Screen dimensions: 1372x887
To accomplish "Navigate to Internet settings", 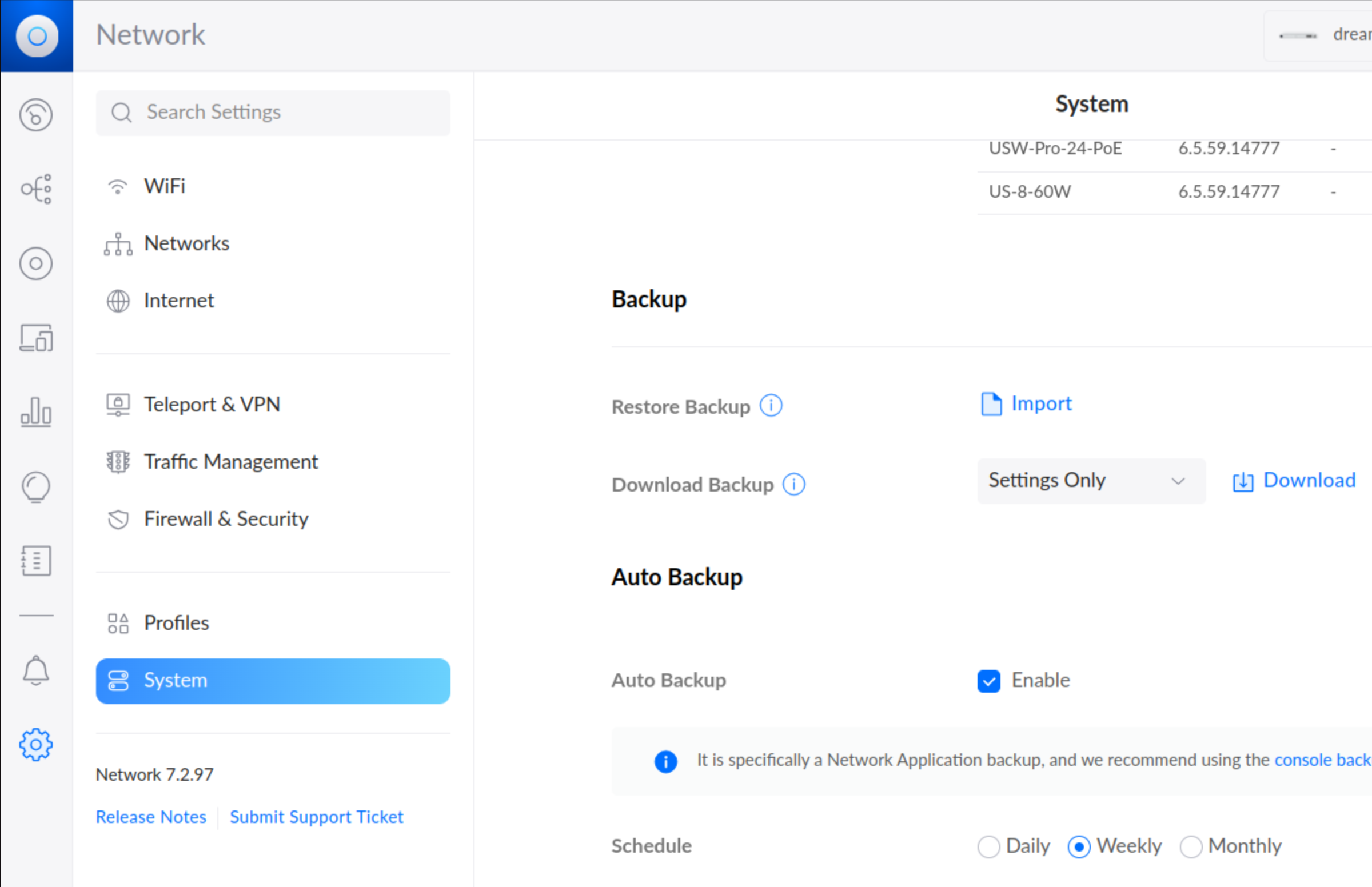I will pos(177,300).
